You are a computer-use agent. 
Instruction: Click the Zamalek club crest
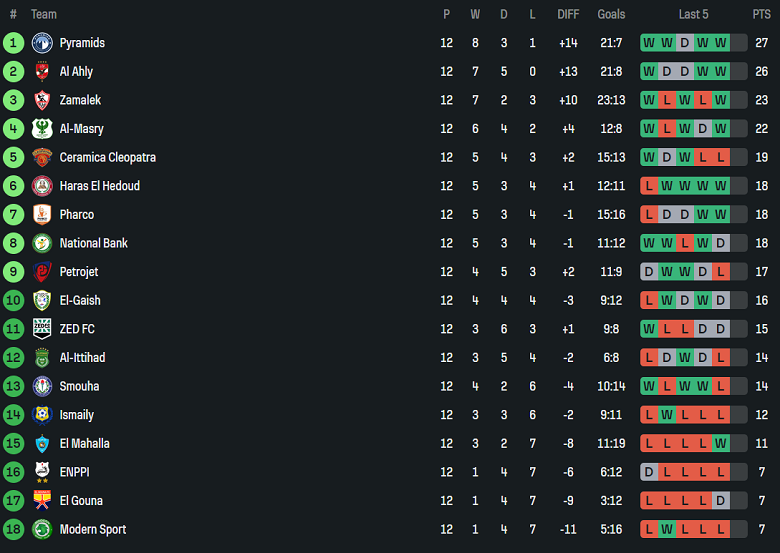[42, 100]
